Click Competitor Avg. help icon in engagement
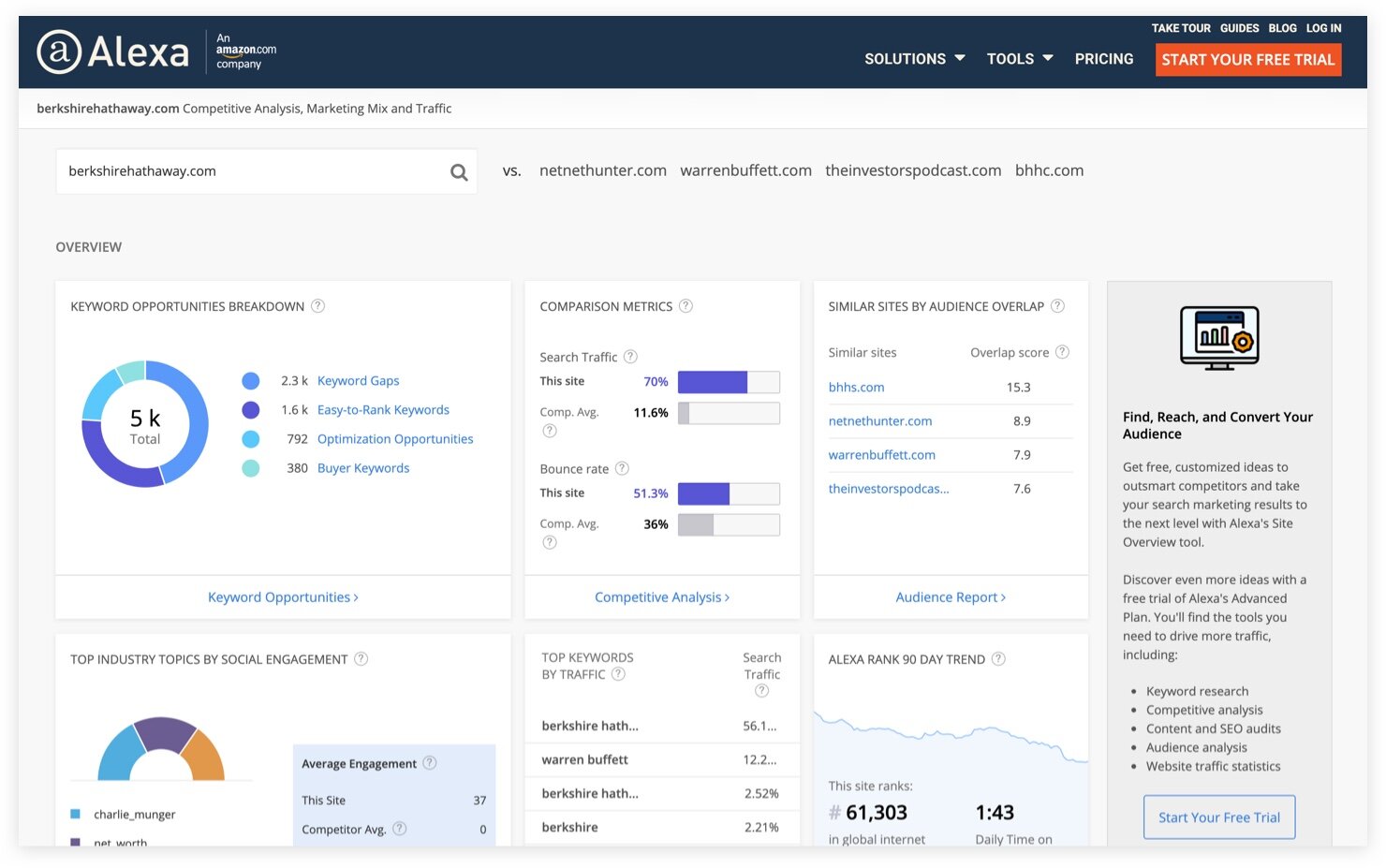 [399, 829]
